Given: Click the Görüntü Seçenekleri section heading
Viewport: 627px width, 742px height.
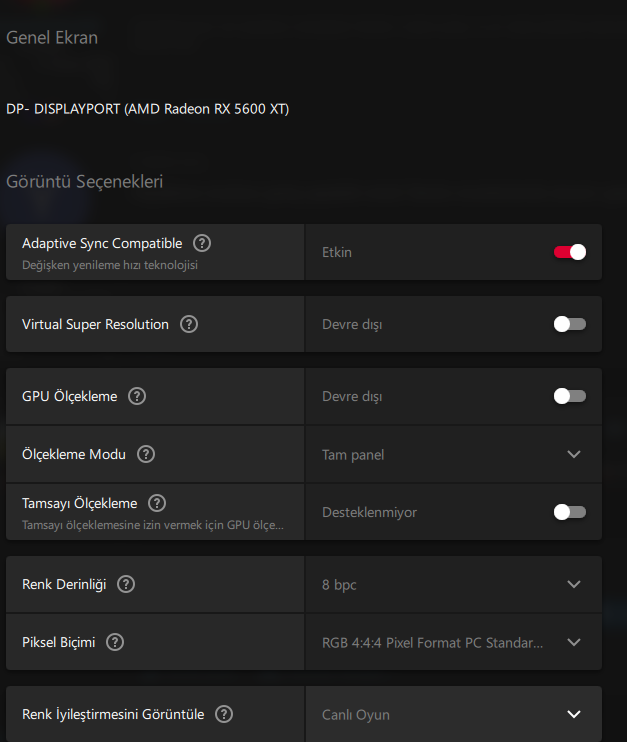Looking at the screenshot, I should click(84, 182).
